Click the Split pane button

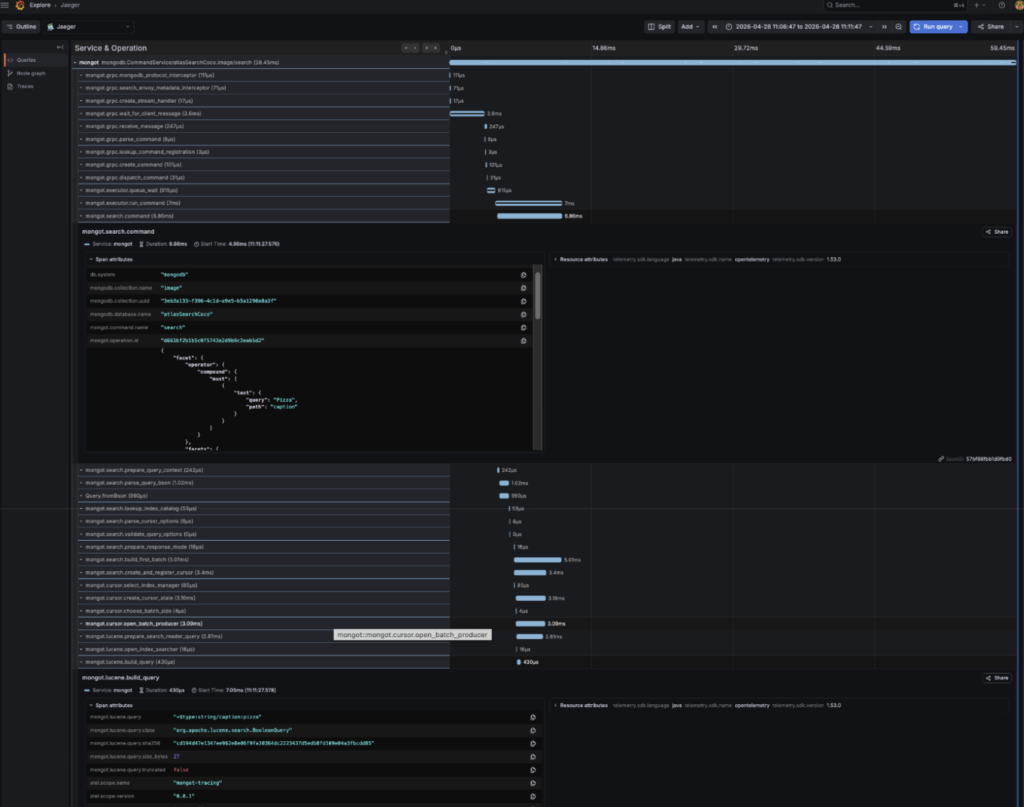tap(659, 27)
